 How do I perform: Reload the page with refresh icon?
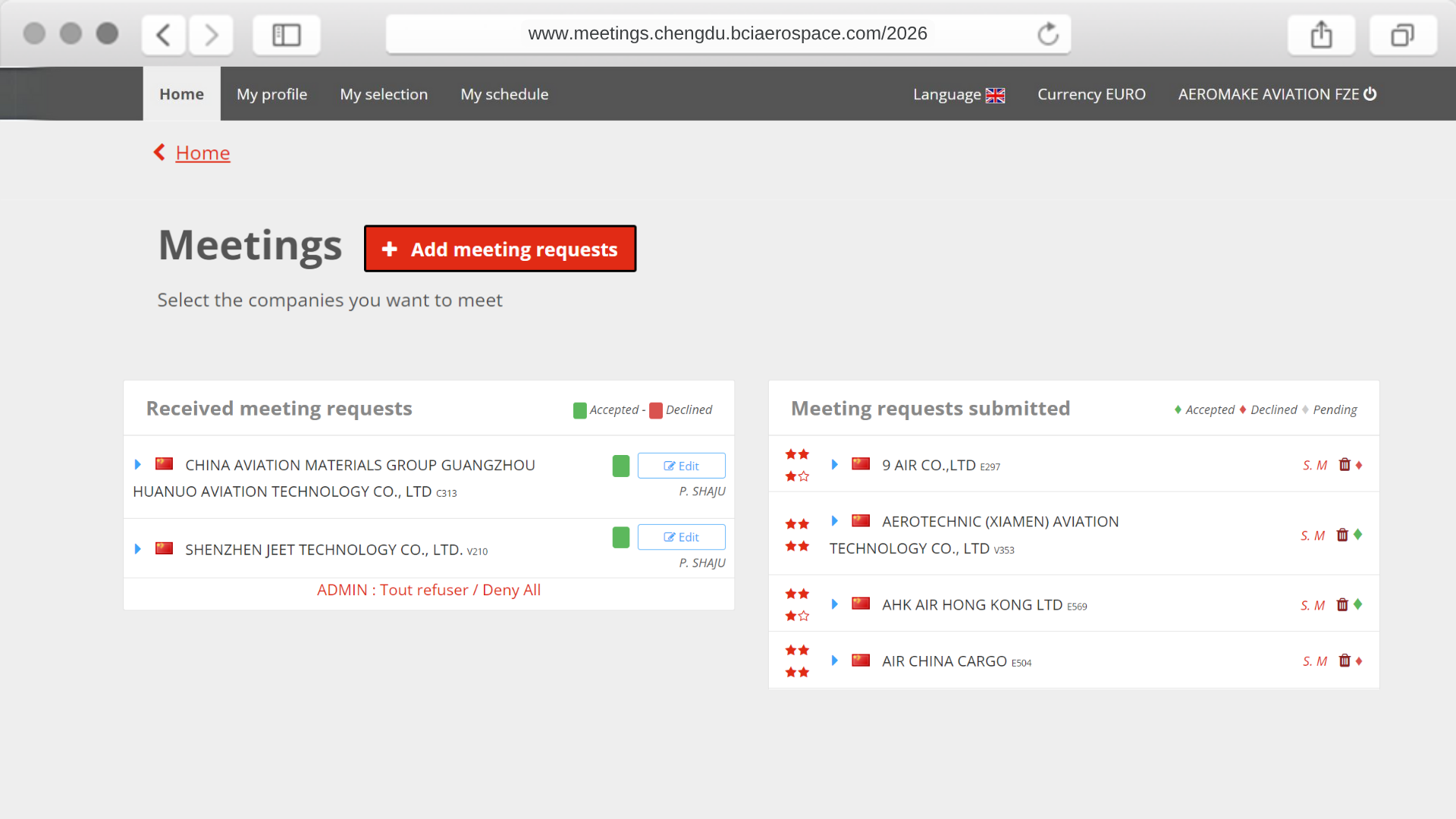1048,34
